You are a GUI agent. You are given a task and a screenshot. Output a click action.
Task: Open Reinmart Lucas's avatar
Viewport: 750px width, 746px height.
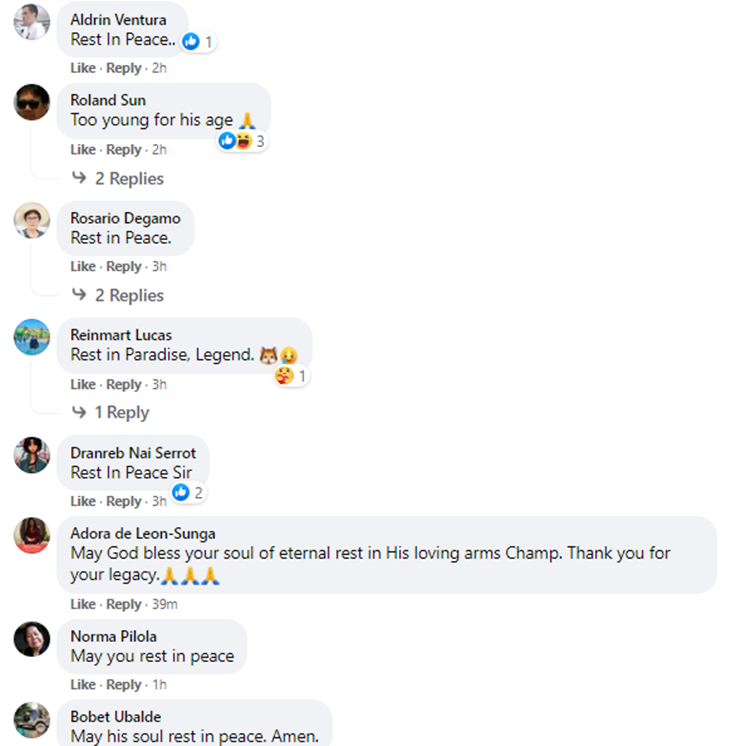coord(31,337)
